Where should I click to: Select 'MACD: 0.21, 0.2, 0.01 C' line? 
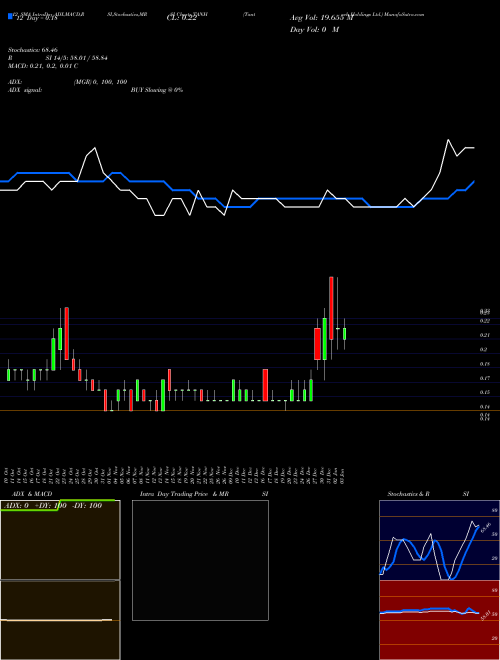[43, 66]
